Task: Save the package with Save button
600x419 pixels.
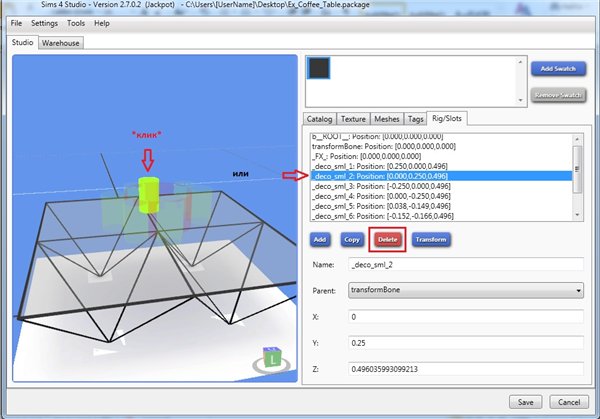Action: pyautogui.click(x=524, y=401)
